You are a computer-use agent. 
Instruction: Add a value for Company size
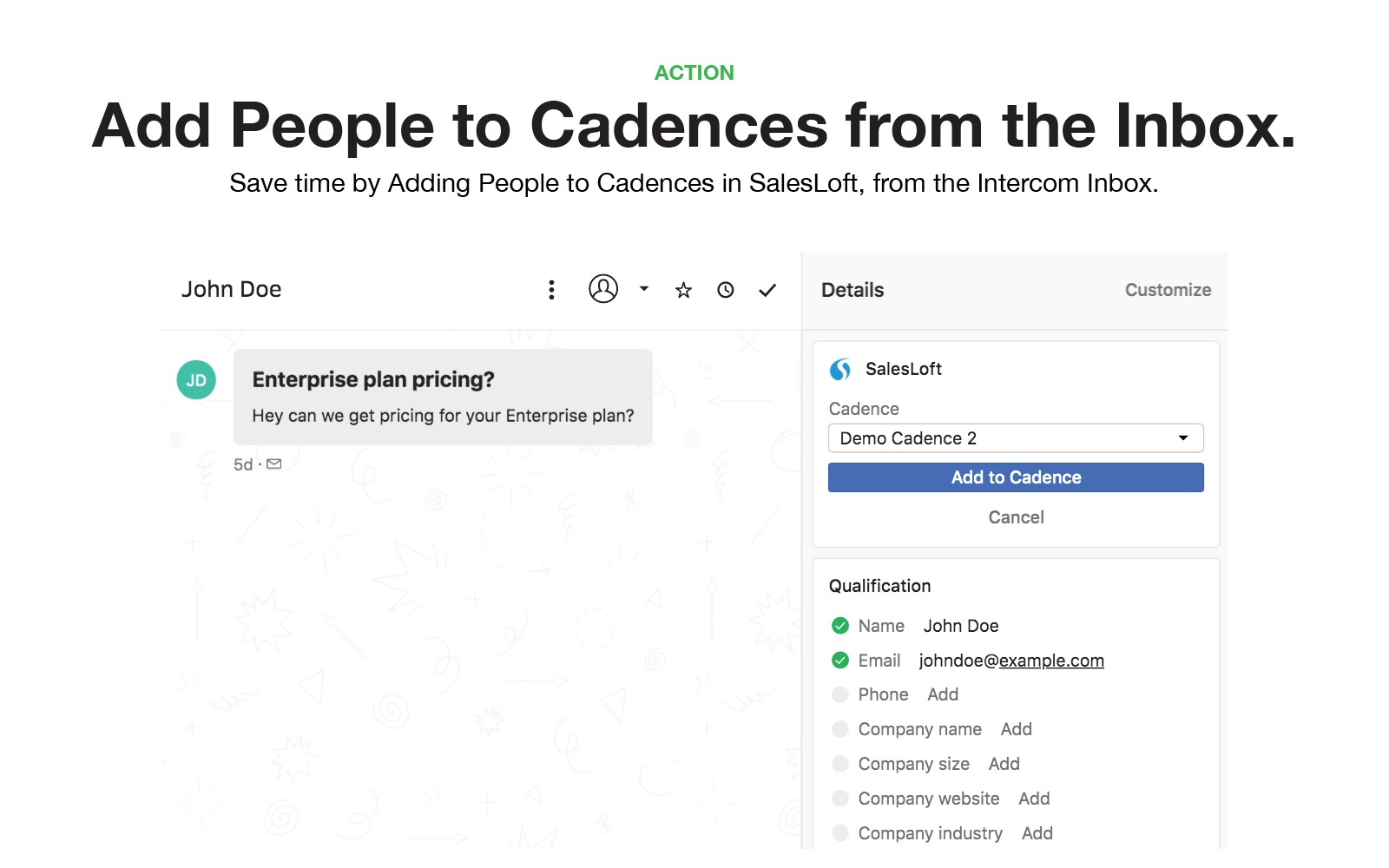tap(1004, 764)
